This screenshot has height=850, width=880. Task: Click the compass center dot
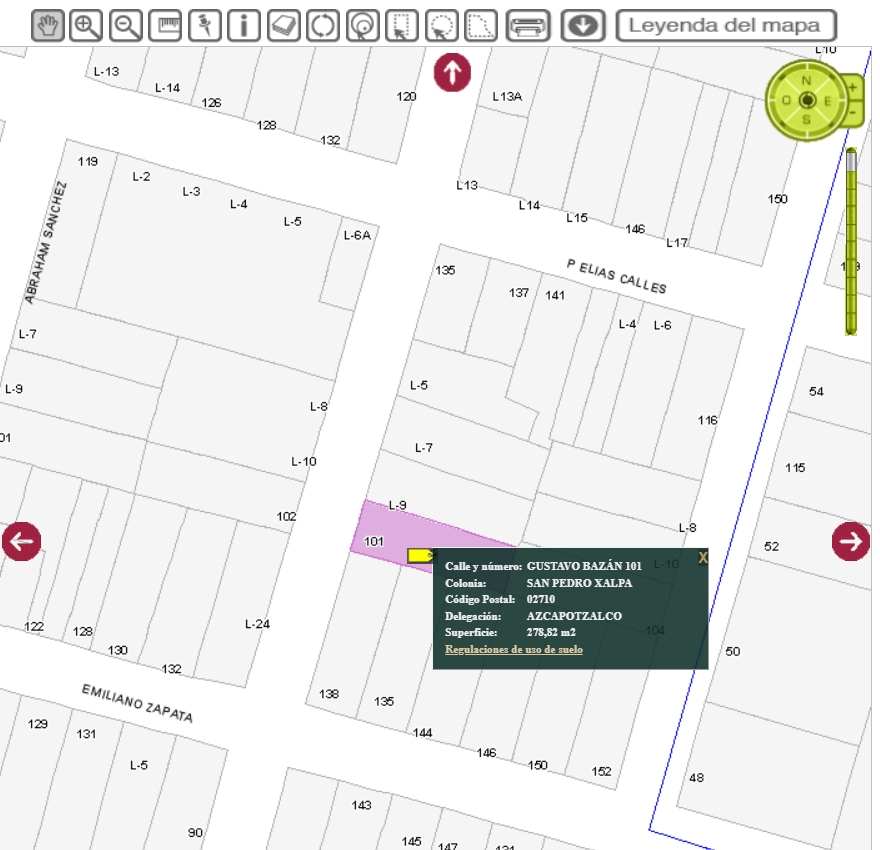pyautogui.click(x=808, y=100)
